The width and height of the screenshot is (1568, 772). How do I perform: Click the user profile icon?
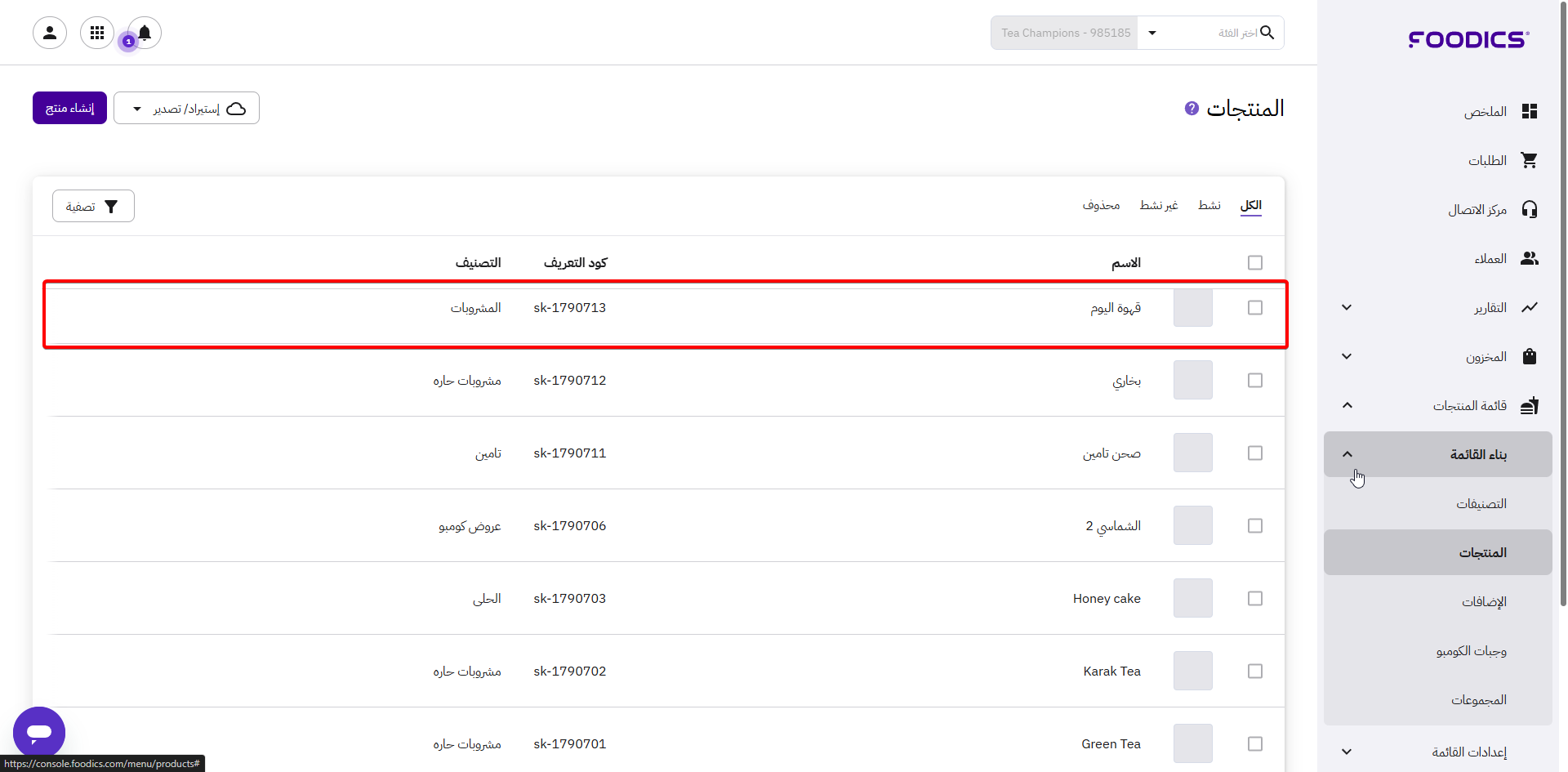(x=50, y=33)
